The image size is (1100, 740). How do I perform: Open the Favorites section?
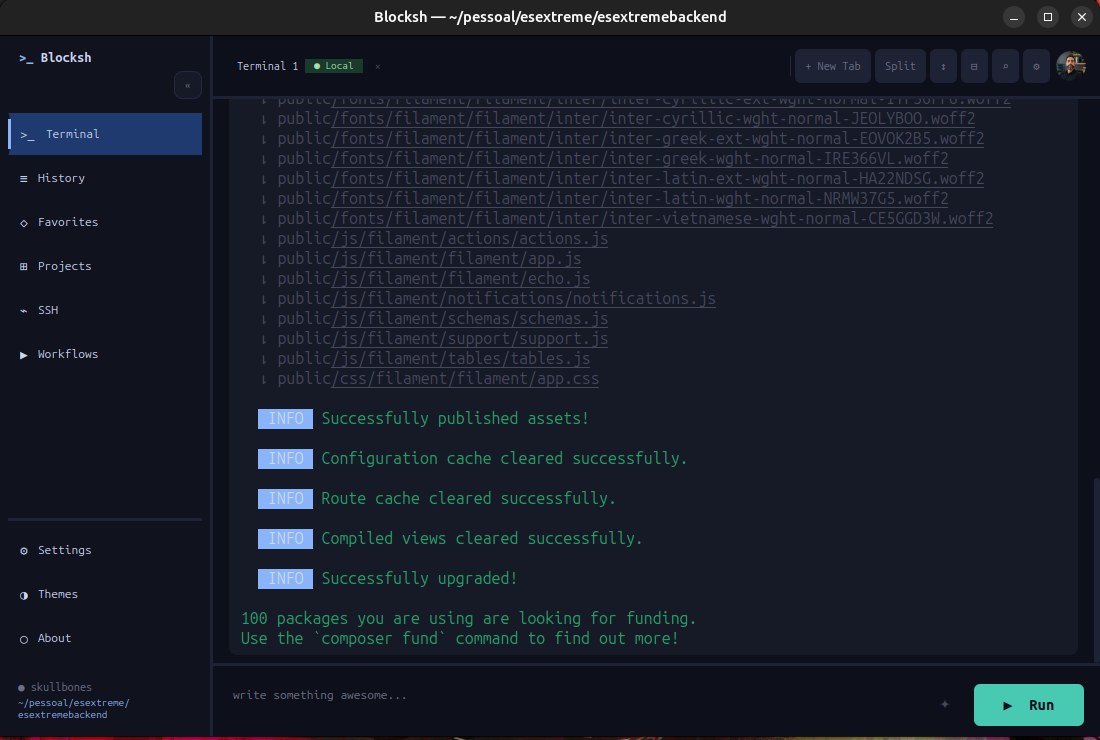click(105, 222)
